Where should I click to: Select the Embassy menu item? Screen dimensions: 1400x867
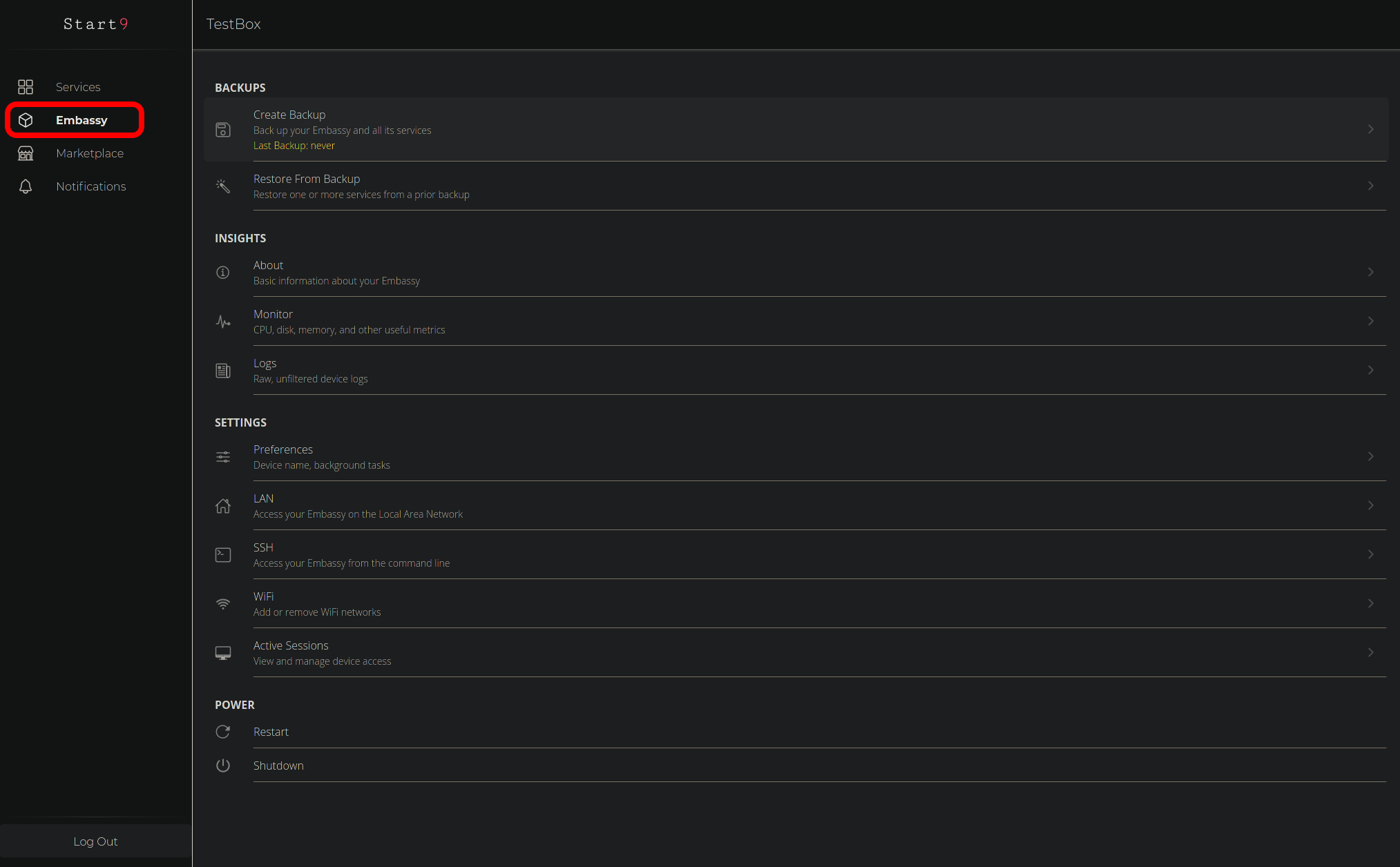(81, 120)
